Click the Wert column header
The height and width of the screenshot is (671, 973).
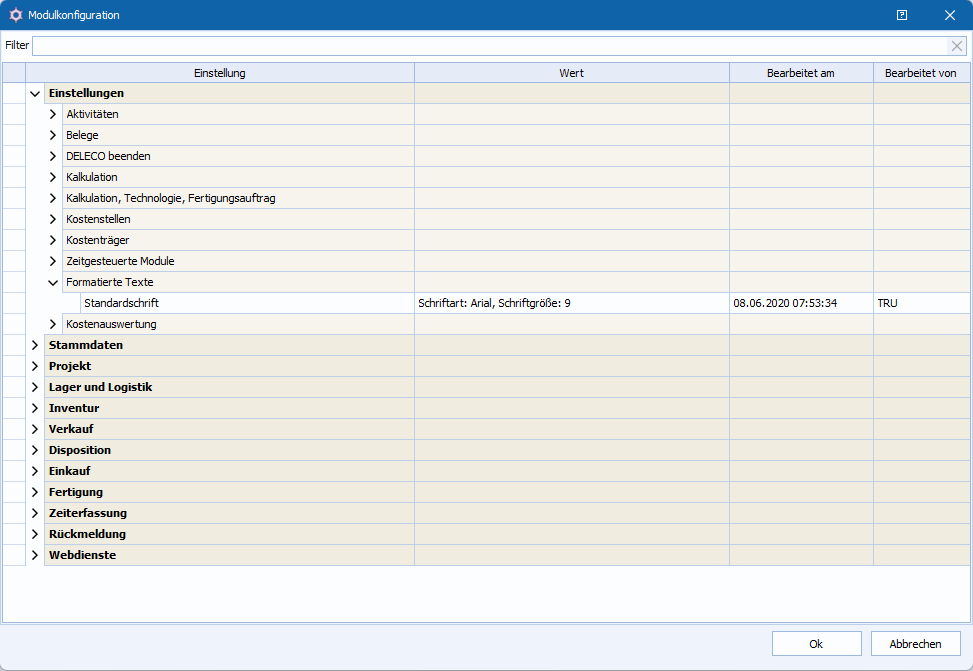click(571, 73)
